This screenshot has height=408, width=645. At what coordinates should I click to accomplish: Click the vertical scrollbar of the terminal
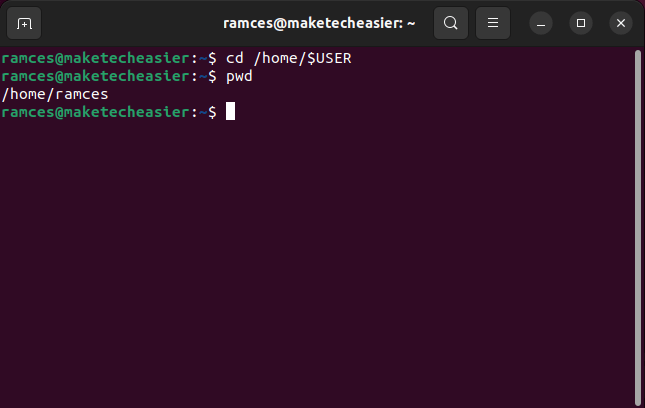click(x=638, y=227)
